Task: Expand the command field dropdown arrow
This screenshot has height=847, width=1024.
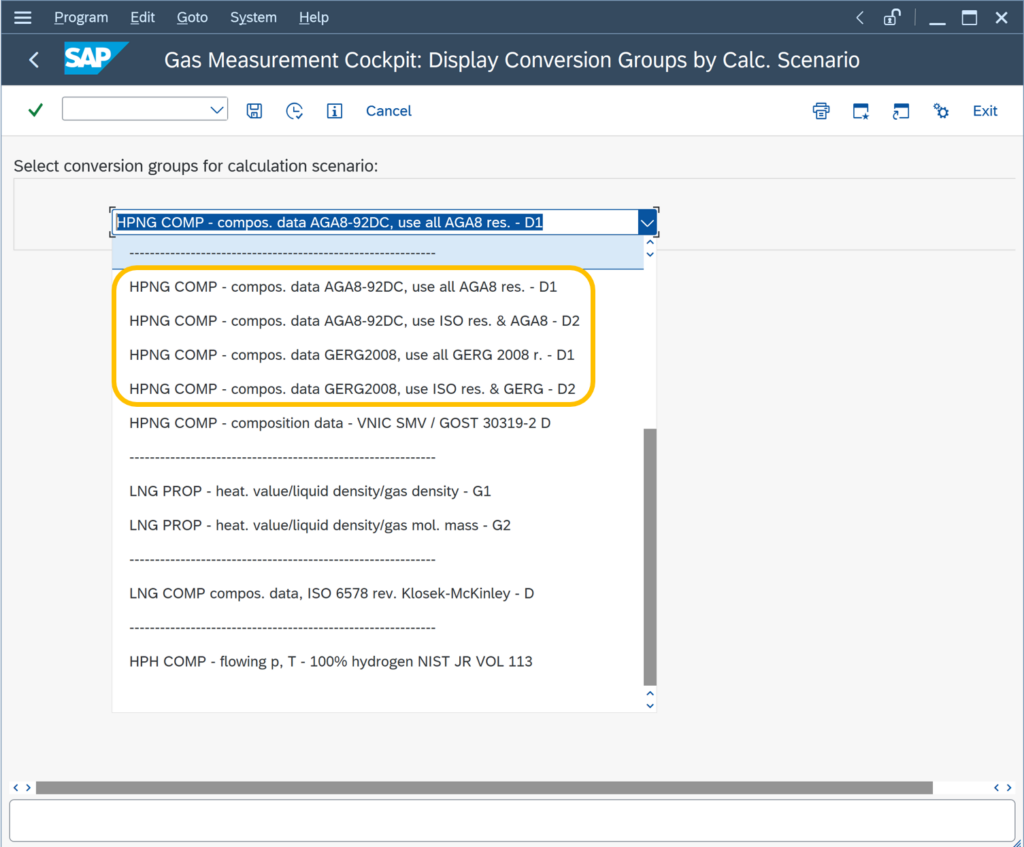Action: [217, 110]
